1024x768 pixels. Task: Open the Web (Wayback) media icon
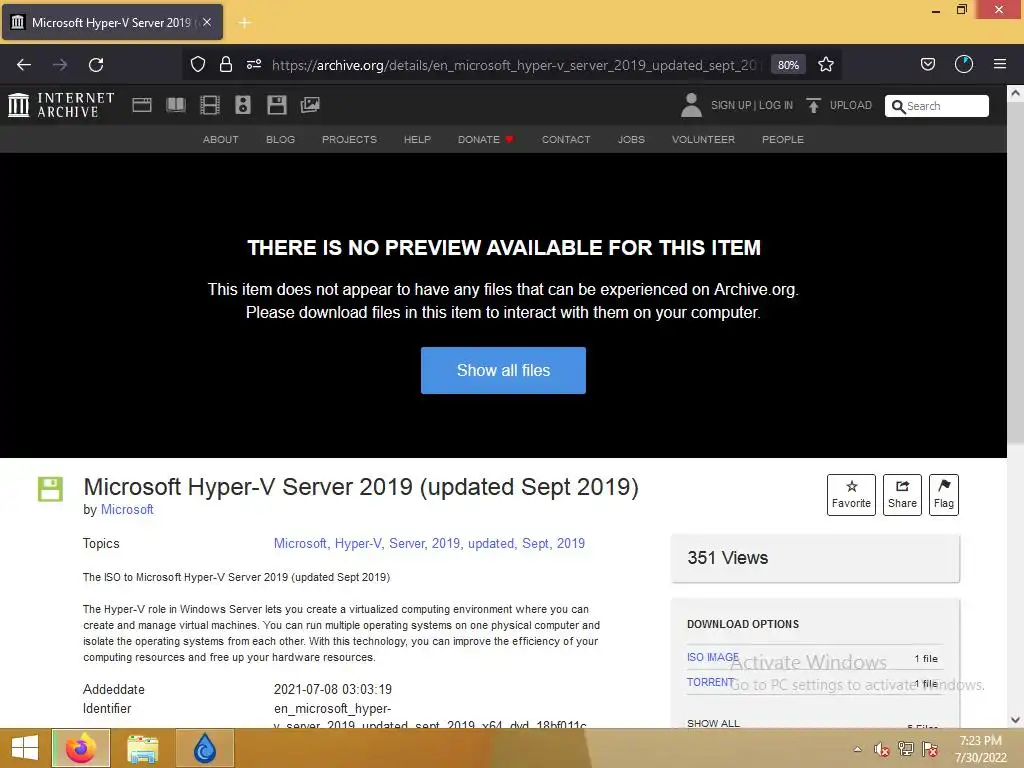[x=142, y=105]
